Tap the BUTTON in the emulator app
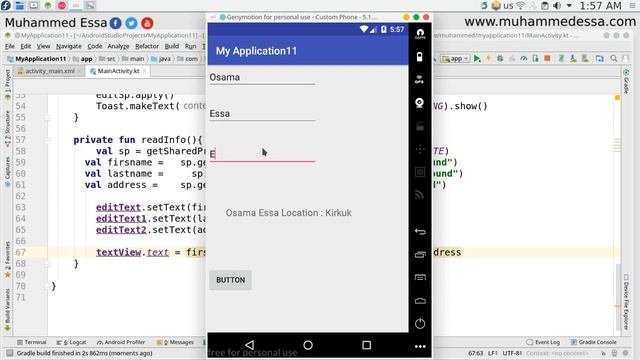Screen dimensions: 640x360 [231, 280]
